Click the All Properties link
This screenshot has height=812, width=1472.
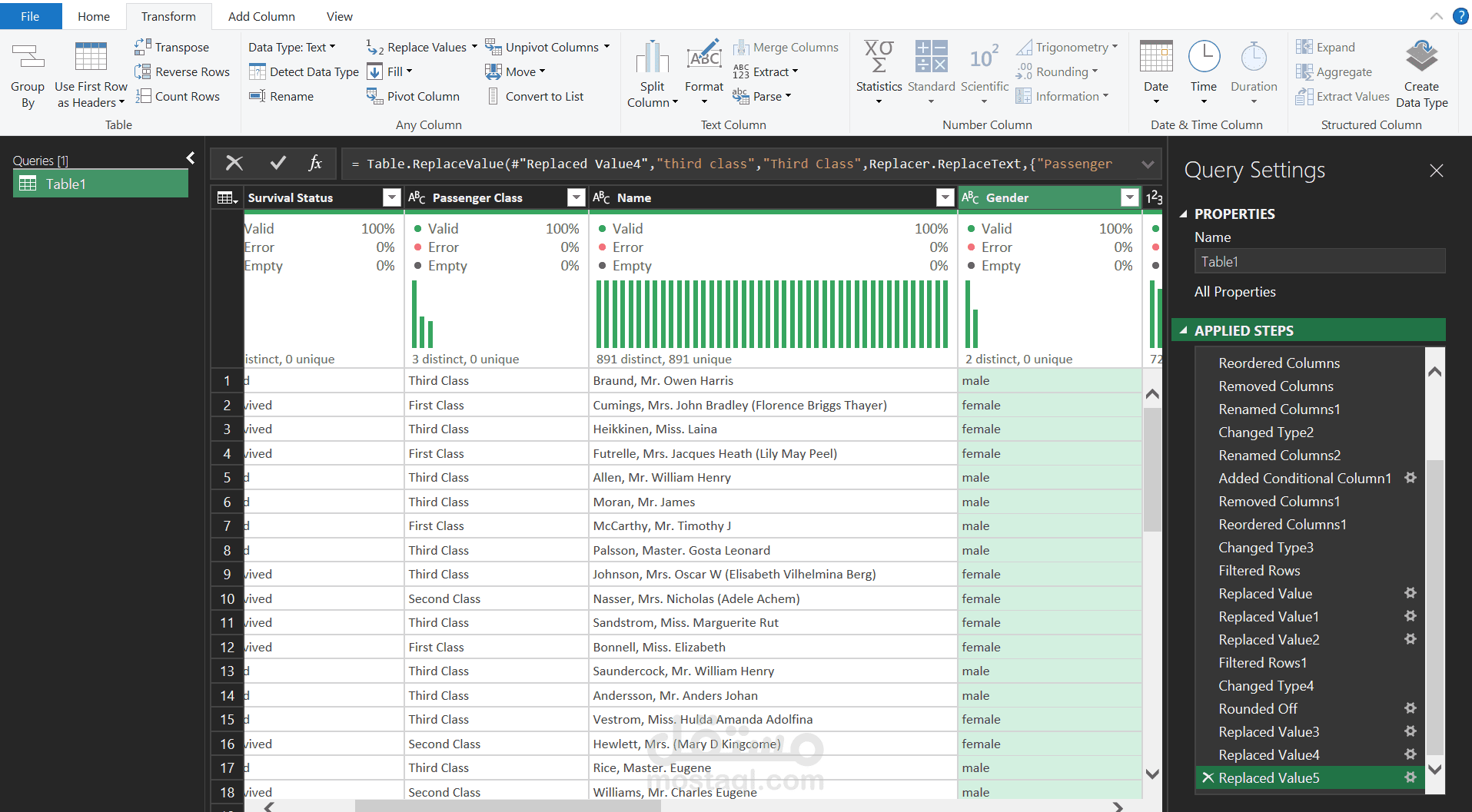tap(1234, 292)
